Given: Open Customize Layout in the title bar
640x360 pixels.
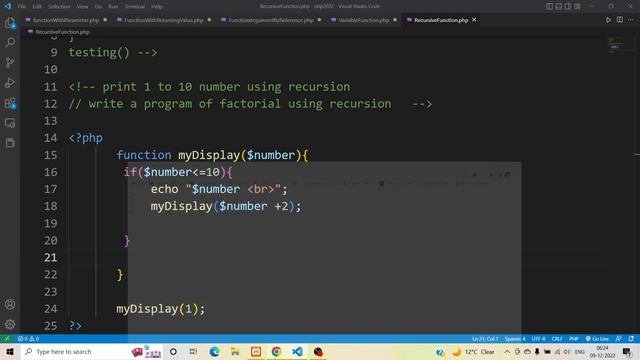Looking at the screenshot, I should coord(577,6).
